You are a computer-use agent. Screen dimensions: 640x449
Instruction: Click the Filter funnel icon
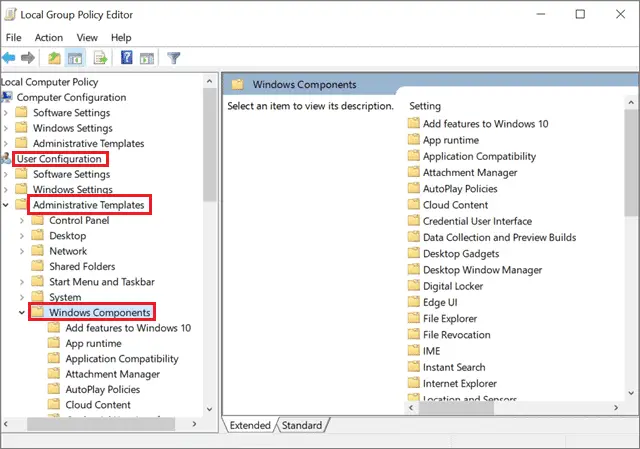coord(173,58)
